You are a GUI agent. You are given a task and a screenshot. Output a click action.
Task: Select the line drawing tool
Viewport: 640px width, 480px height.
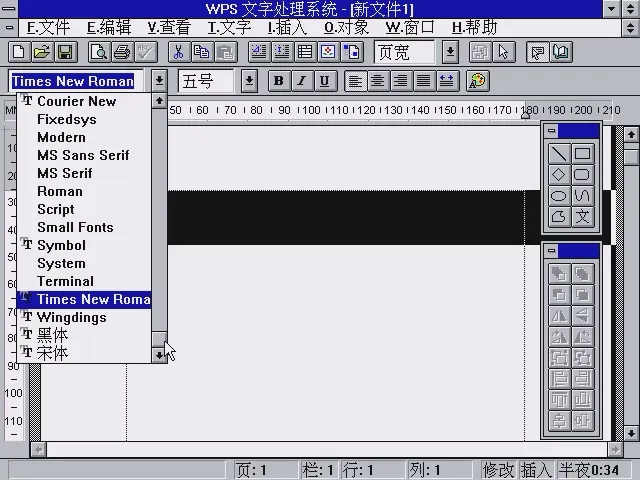[559, 153]
